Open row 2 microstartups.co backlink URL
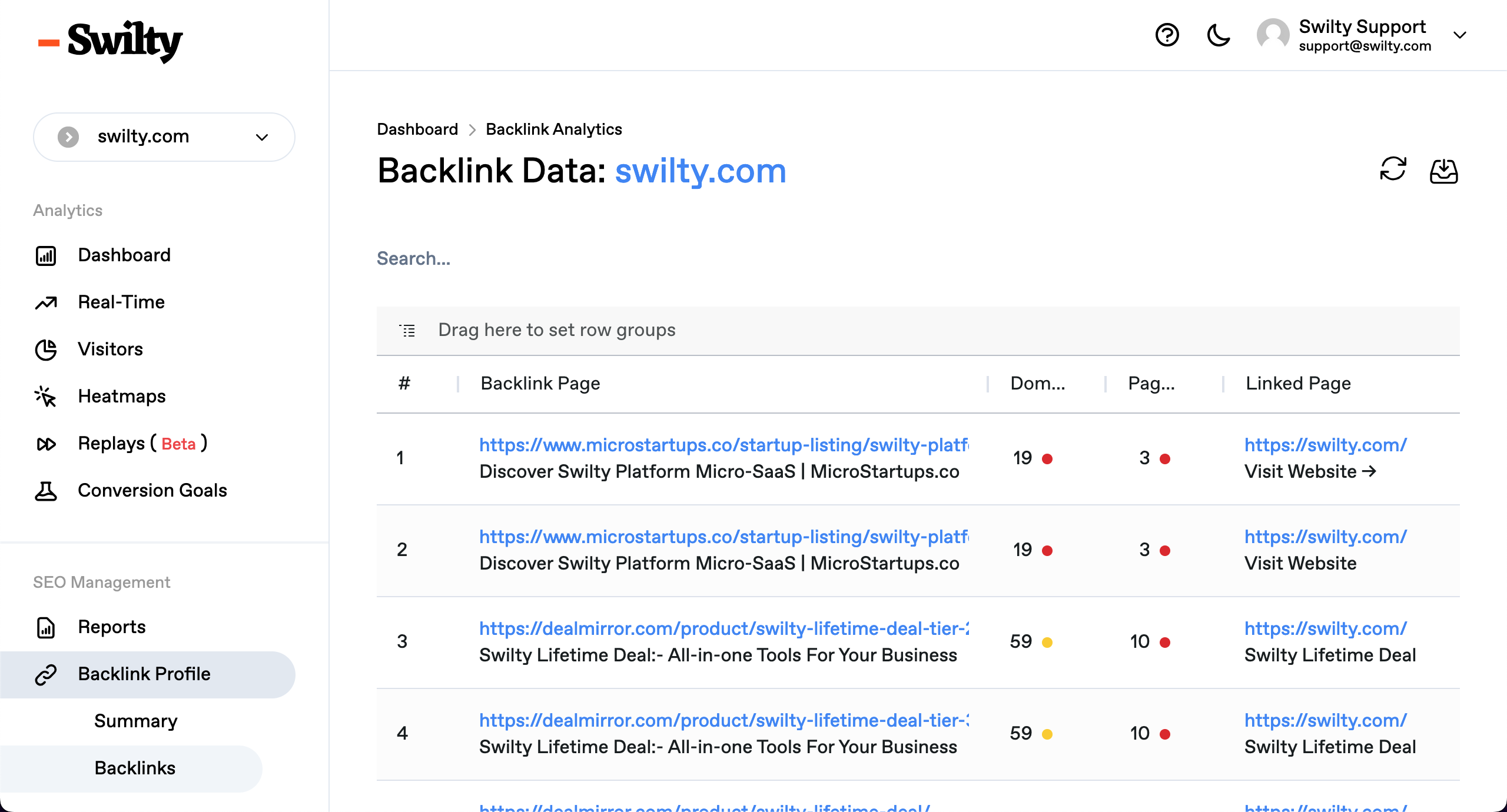The image size is (1507, 812). 724,537
